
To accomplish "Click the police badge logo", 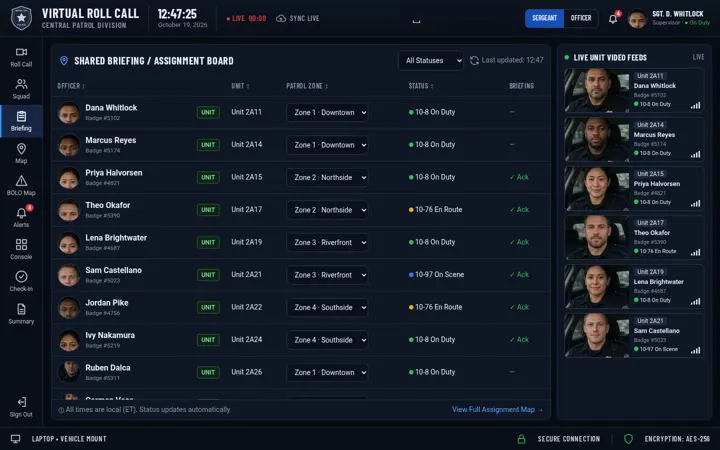I will pos(21,18).
